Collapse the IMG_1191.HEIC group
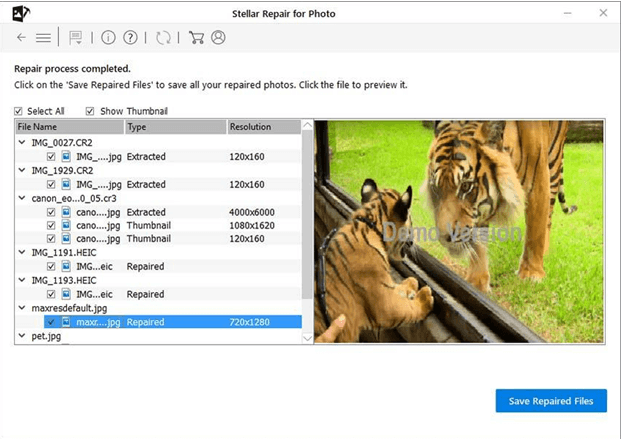The width and height of the screenshot is (621, 439). tap(22, 253)
